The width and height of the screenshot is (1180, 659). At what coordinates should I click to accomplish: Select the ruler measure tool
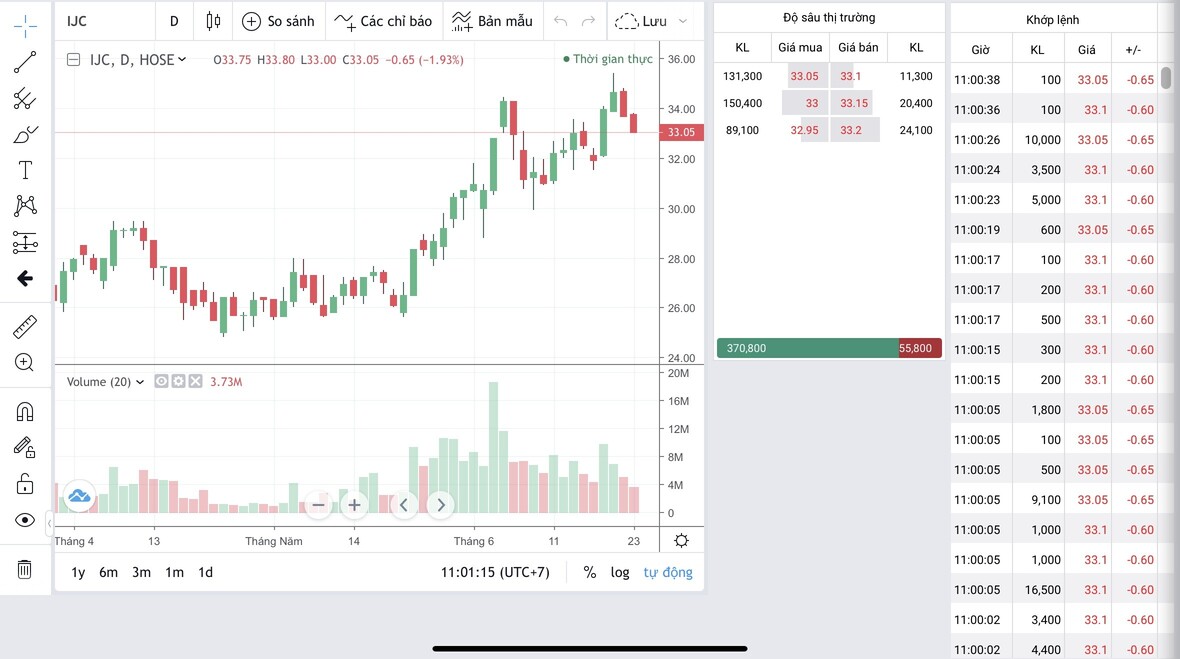coord(25,327)
